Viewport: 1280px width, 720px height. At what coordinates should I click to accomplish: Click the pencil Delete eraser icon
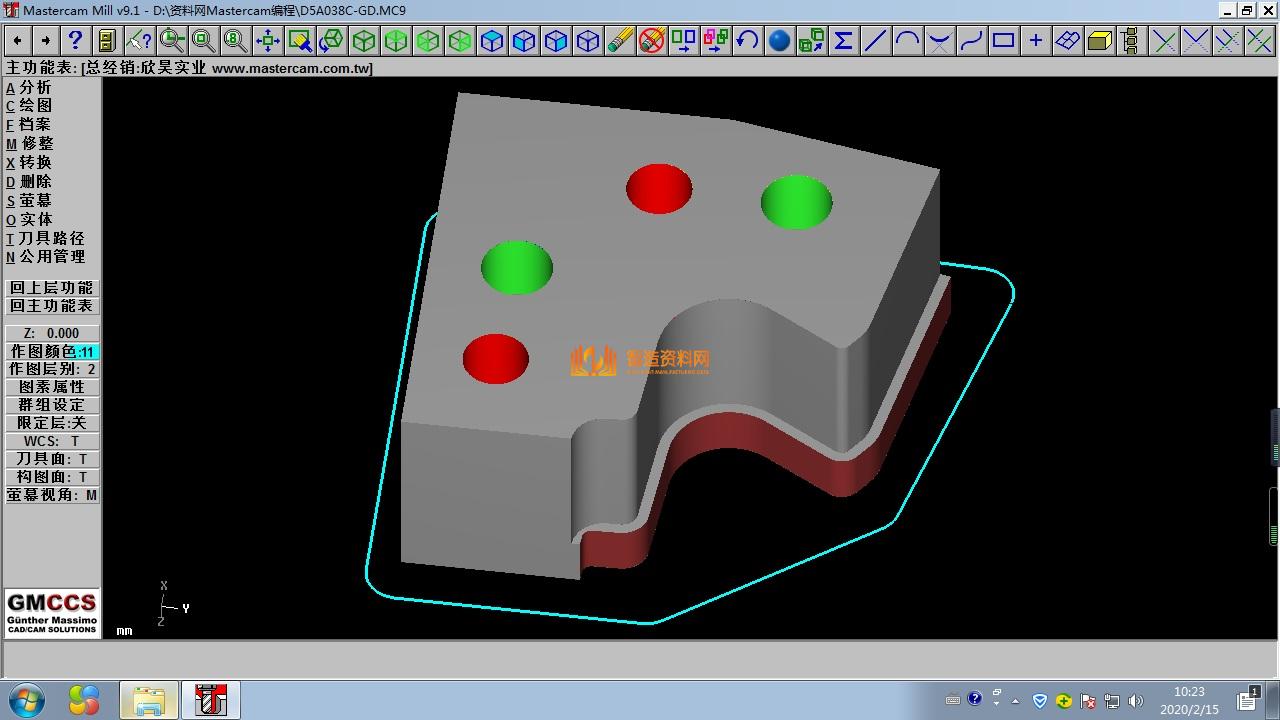620,40
